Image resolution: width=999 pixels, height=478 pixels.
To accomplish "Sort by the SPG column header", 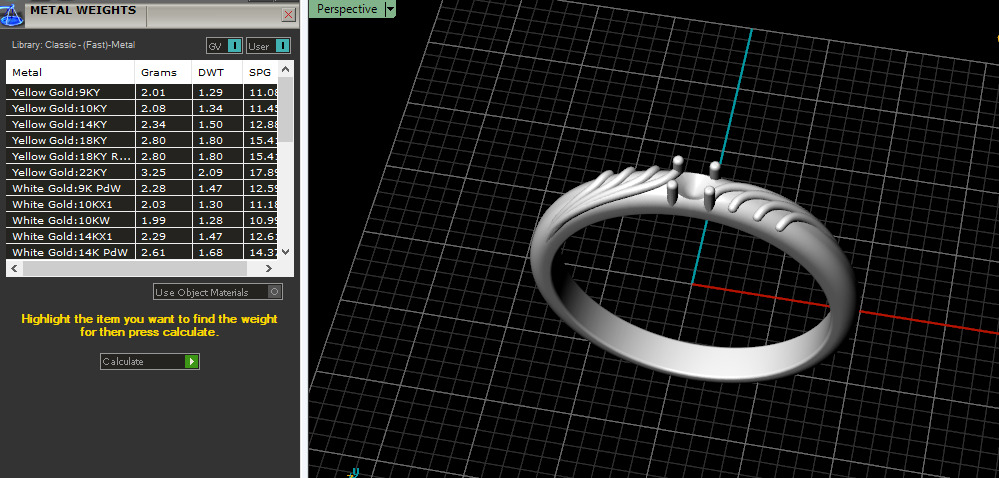I will tap(261, 73).
